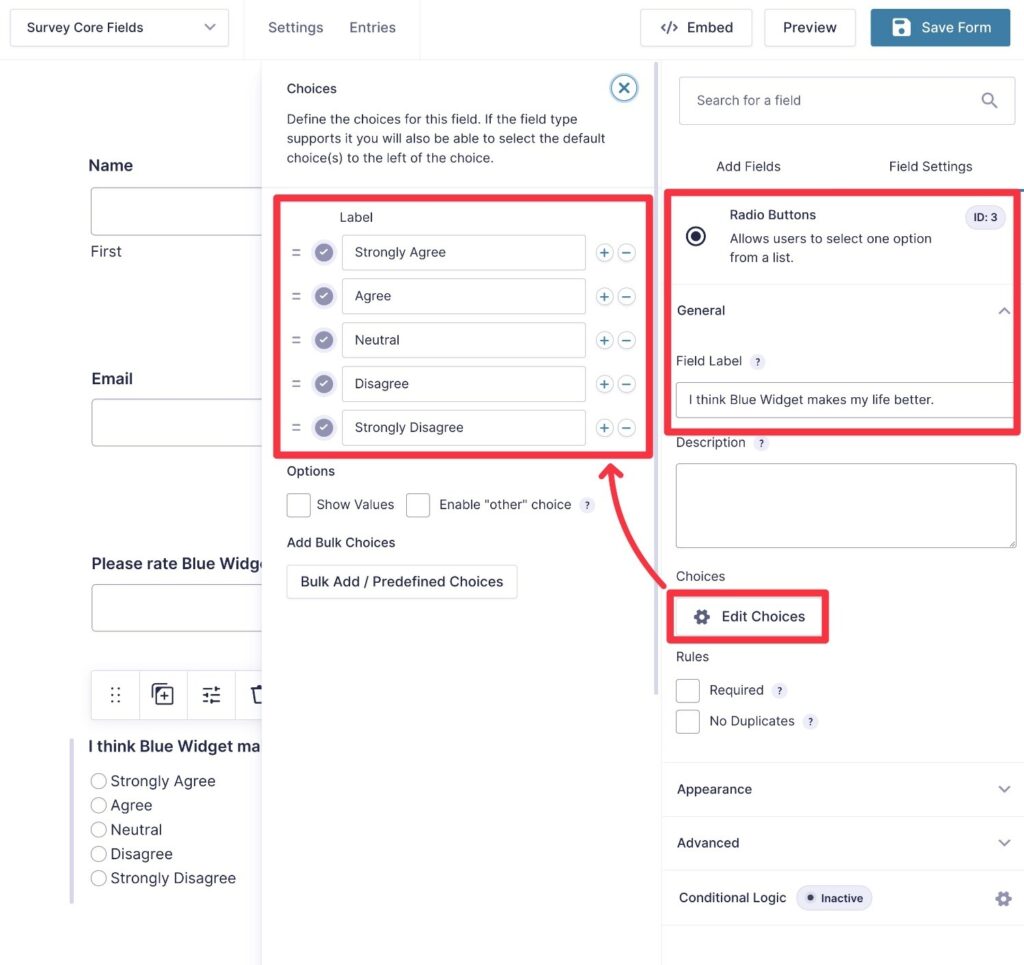Add a choice after Neutral with the plus icon
The width and height of the screenshot is (1024, 965).
pos(604,340)
